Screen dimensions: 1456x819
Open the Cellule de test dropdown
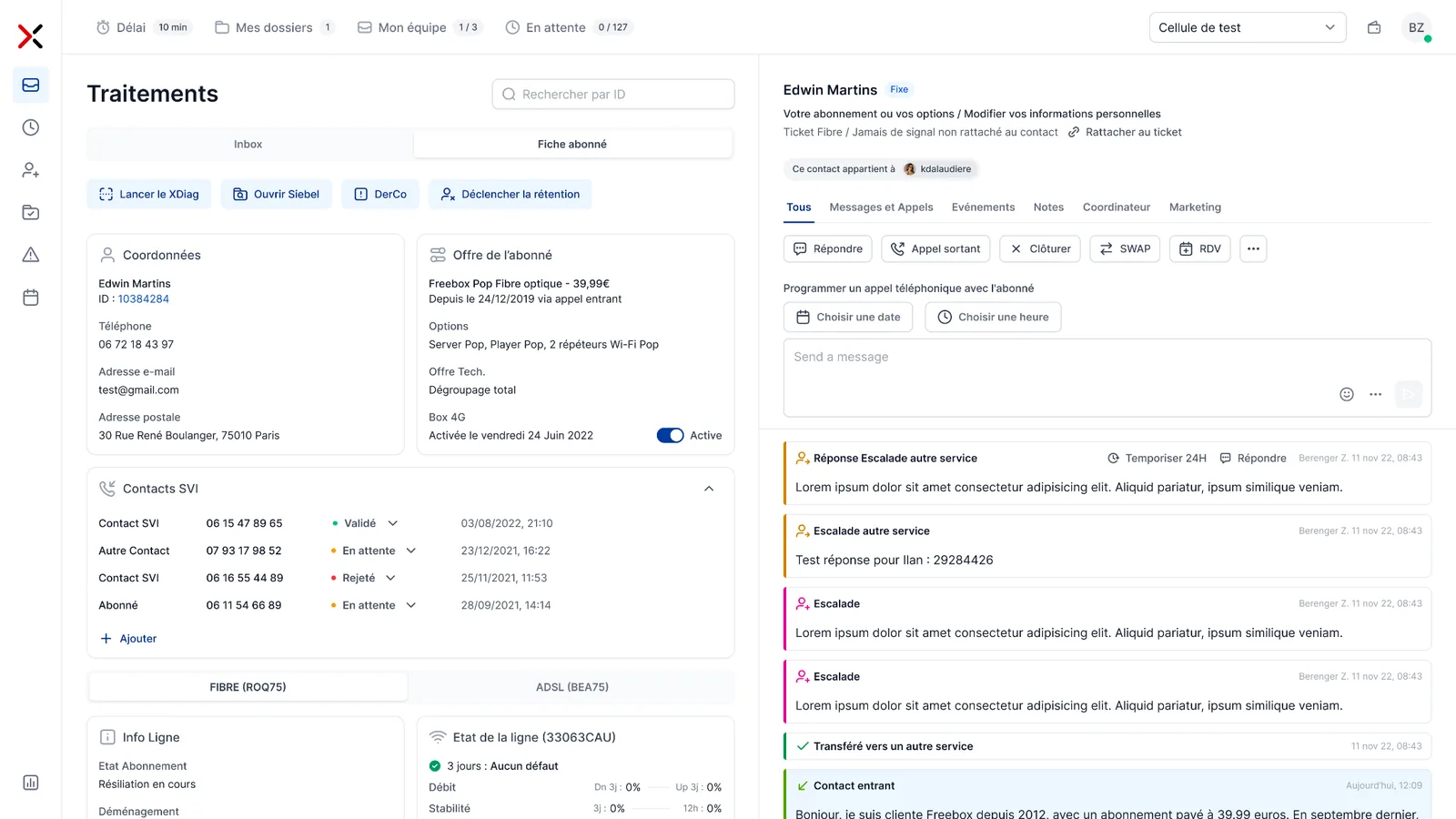coord(1247,27)
